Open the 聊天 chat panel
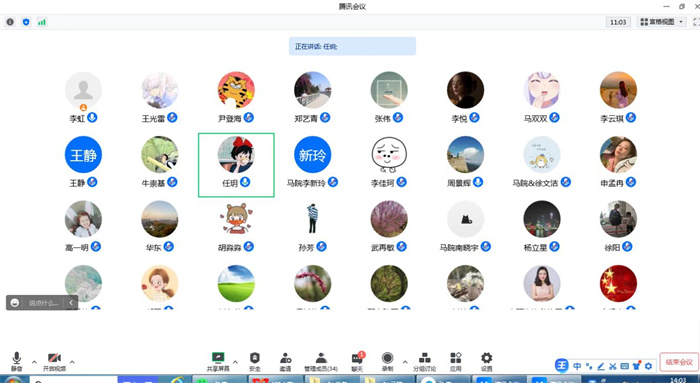The height and width of the screenshot is (383, 700). [357, 362]
